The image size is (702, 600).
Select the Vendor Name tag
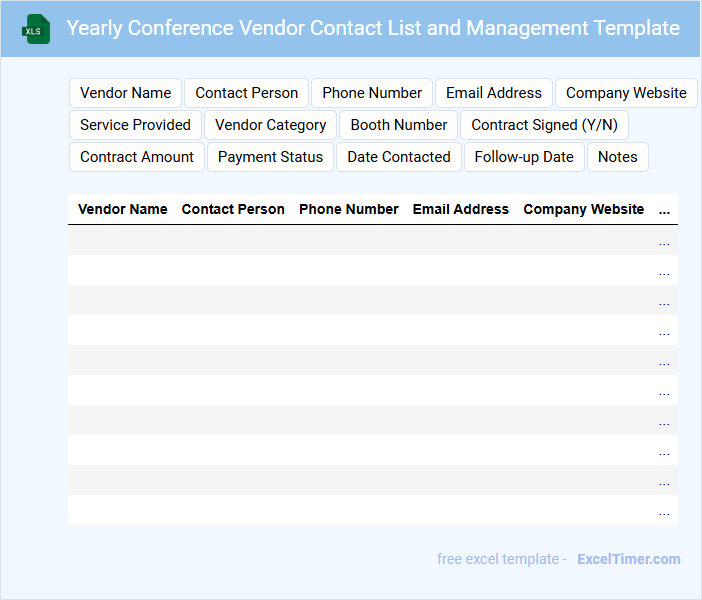point(126,93)
